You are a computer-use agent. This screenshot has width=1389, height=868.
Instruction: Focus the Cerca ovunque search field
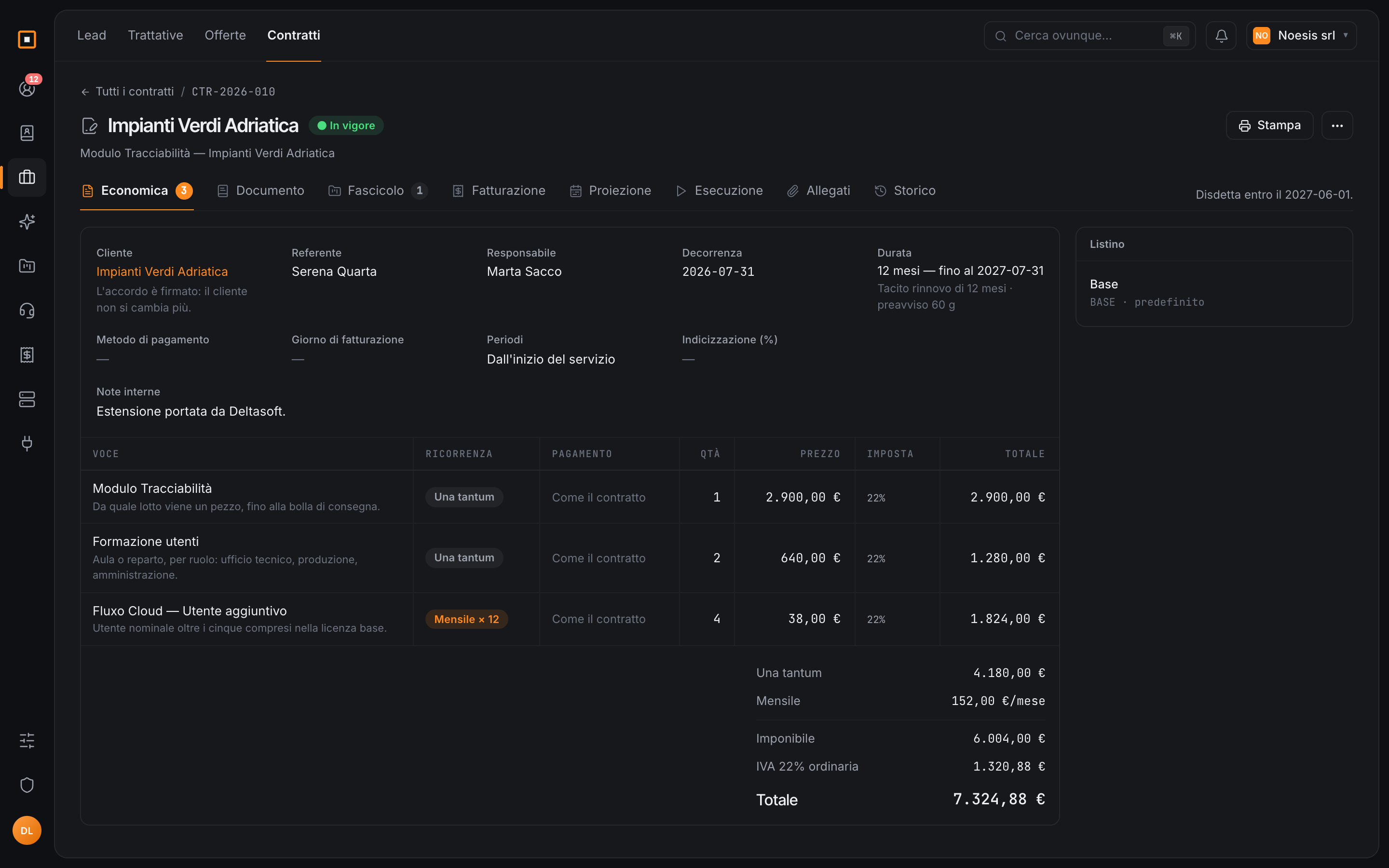pyautogui.click(x=1089, y=36)
